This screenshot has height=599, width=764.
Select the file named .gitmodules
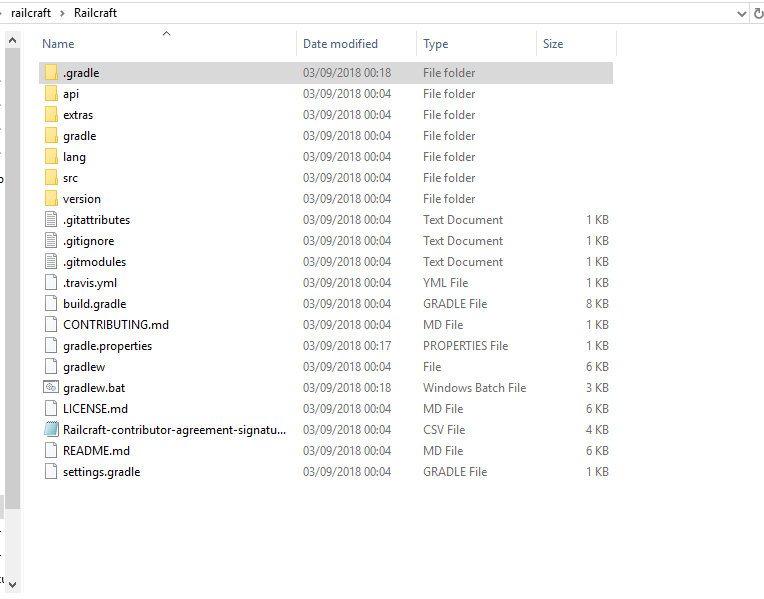pyautogui.click(x=95, y=262)
